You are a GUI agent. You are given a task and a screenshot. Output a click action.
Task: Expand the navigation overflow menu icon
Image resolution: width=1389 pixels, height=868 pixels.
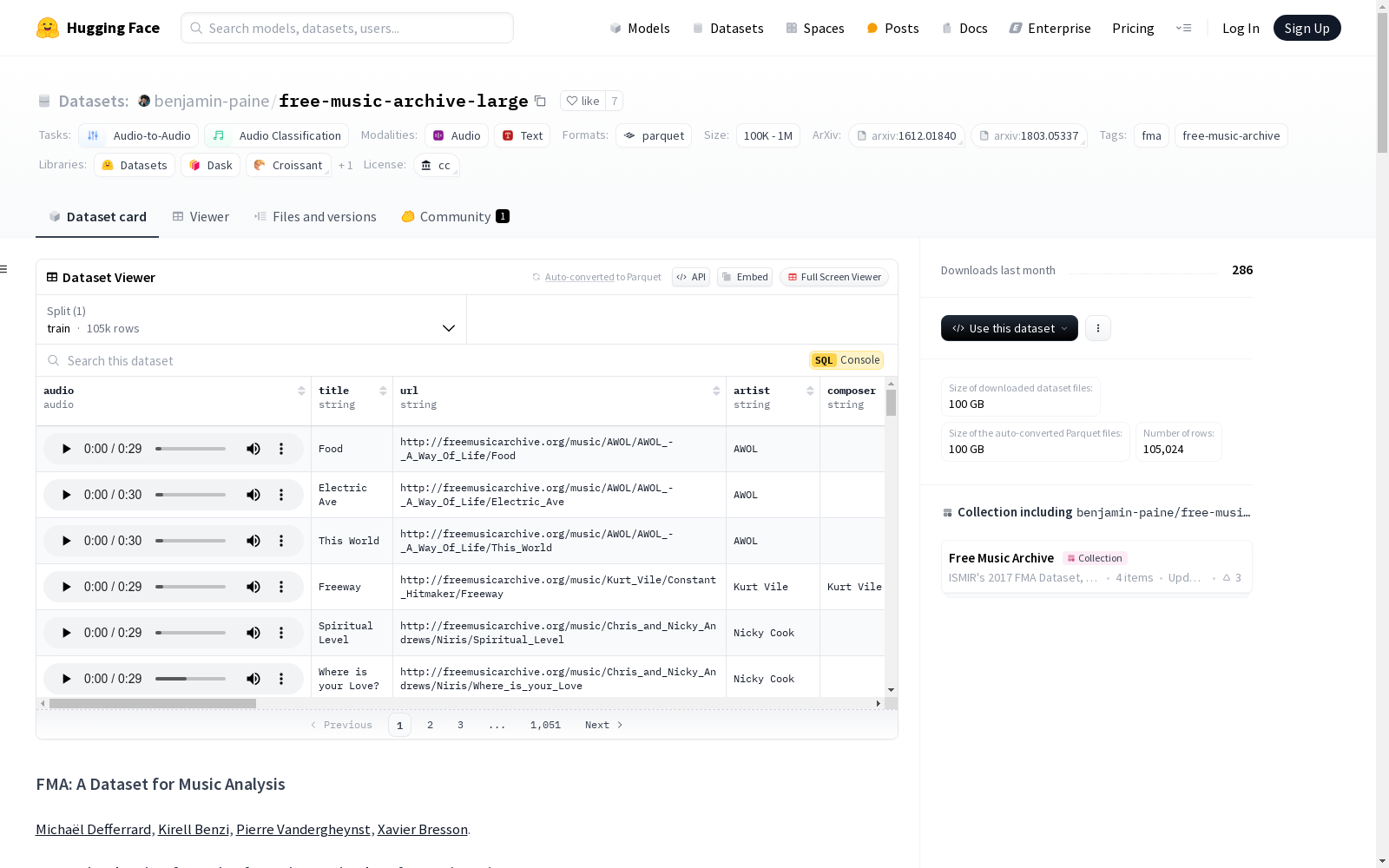[1184, 28]
